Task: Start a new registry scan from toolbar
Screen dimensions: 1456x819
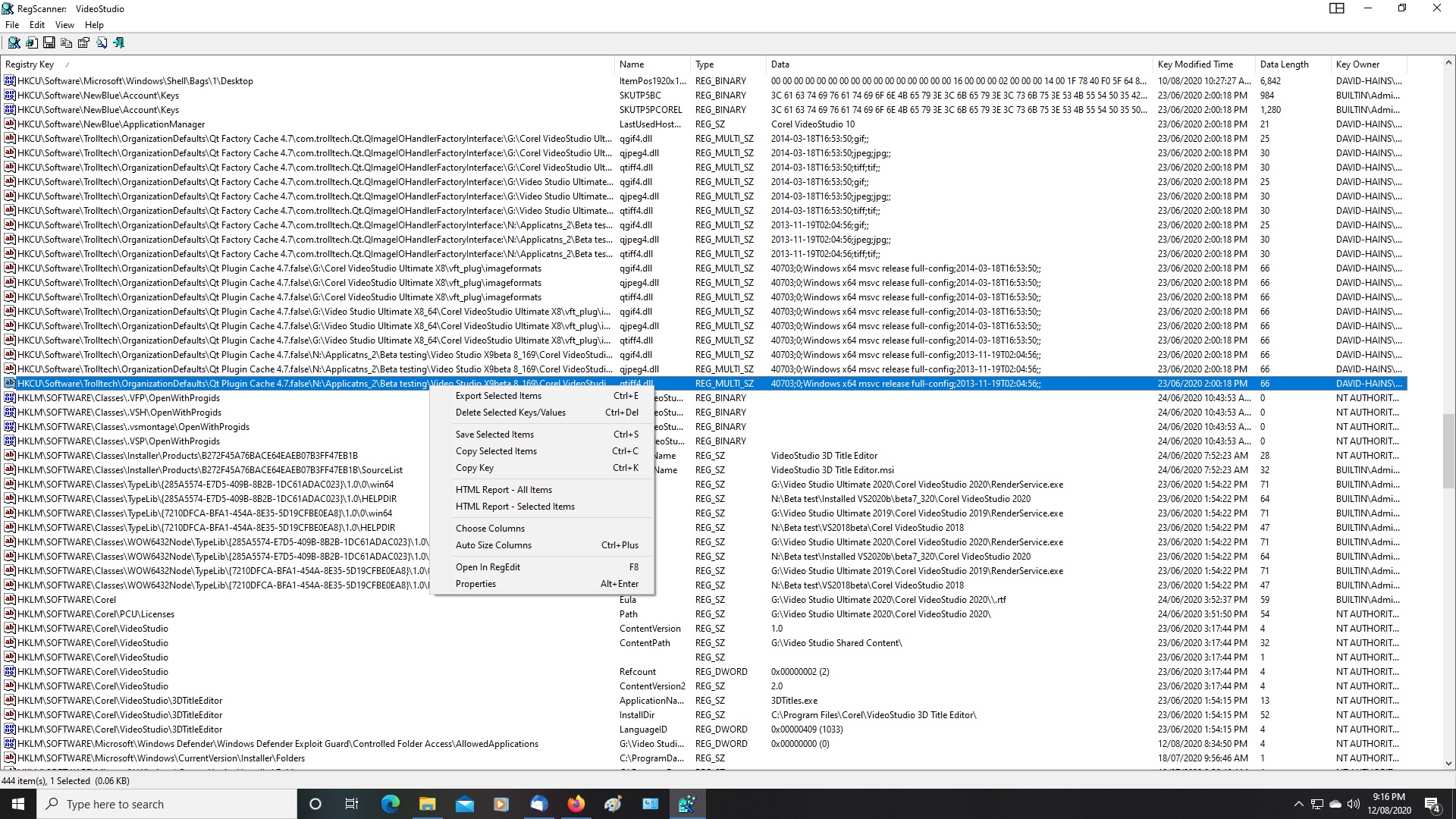Action: (14, 43)
